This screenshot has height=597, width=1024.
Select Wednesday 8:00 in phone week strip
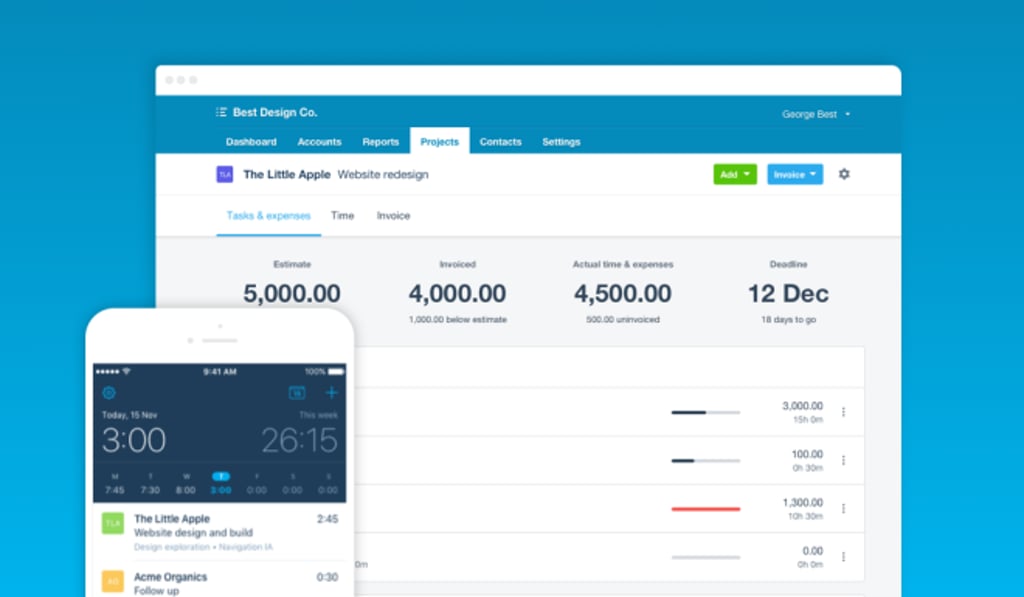pos(186,484)
